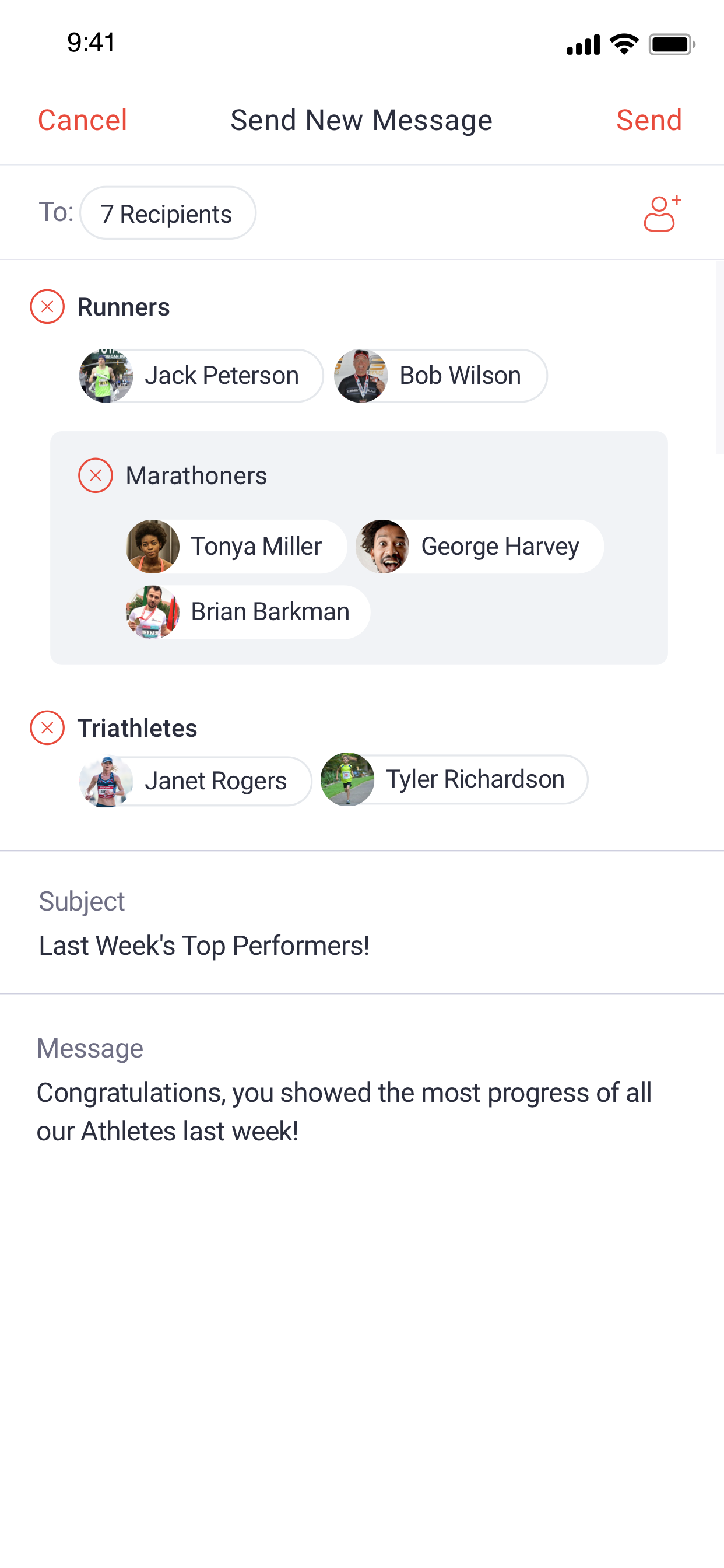Tap the add recipient icon

[x=662, y=213]
